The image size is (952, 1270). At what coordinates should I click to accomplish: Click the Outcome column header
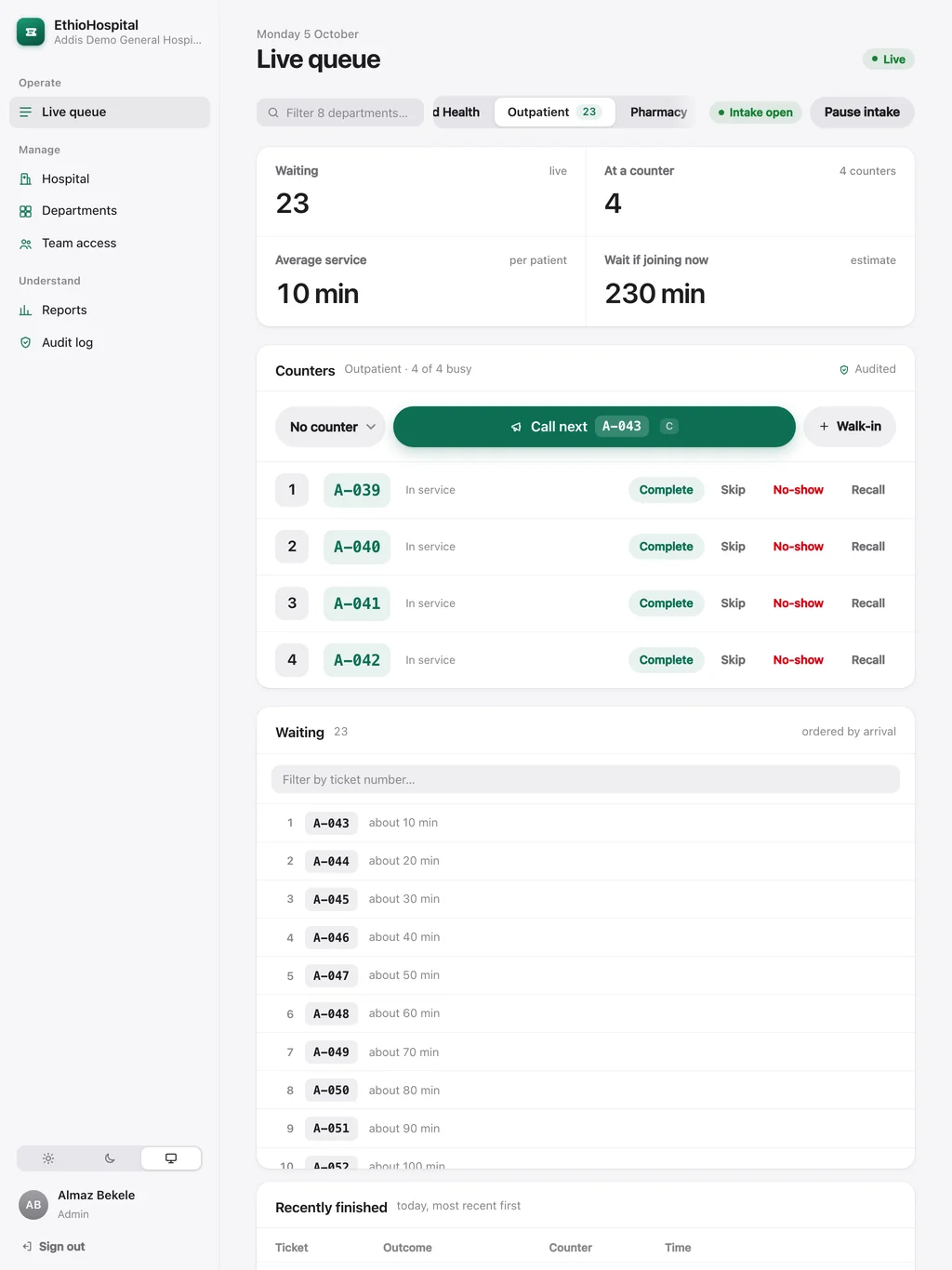[x=407, y=1248]
